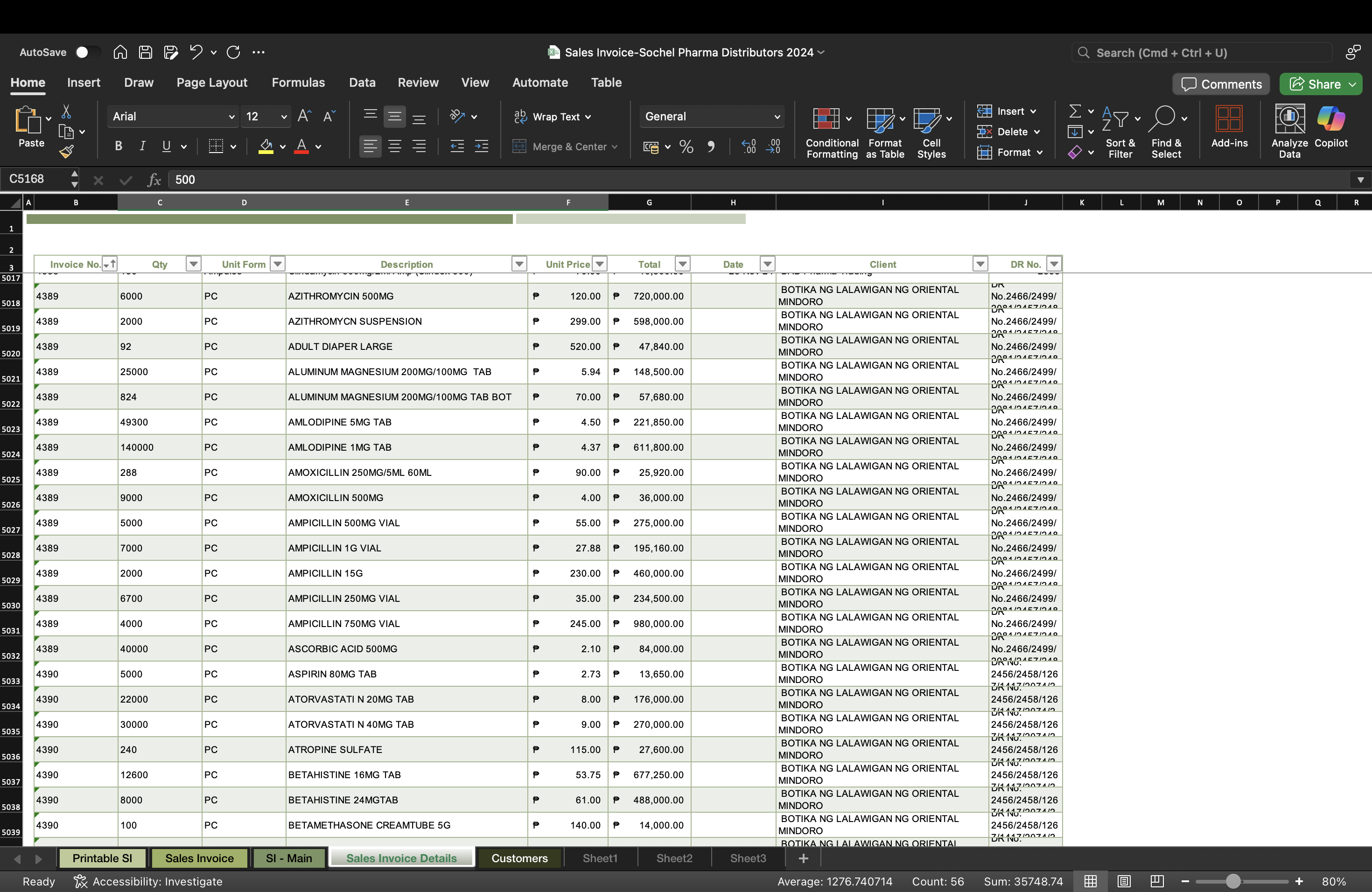
Task: Click the Redo icon
Action: [x=233, y=52]
